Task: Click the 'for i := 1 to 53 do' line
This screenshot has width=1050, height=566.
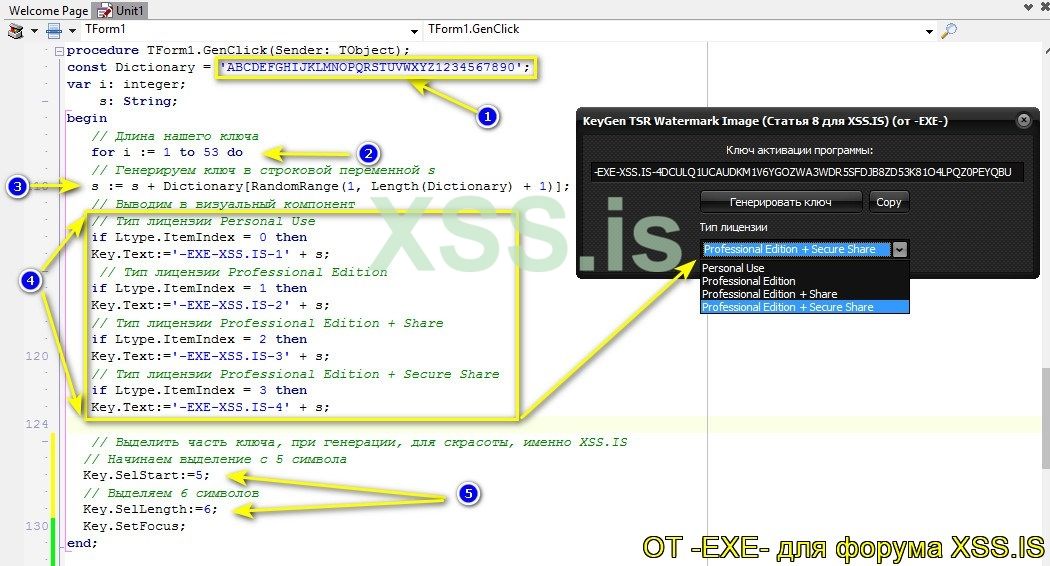Action: tap(167, 152)
